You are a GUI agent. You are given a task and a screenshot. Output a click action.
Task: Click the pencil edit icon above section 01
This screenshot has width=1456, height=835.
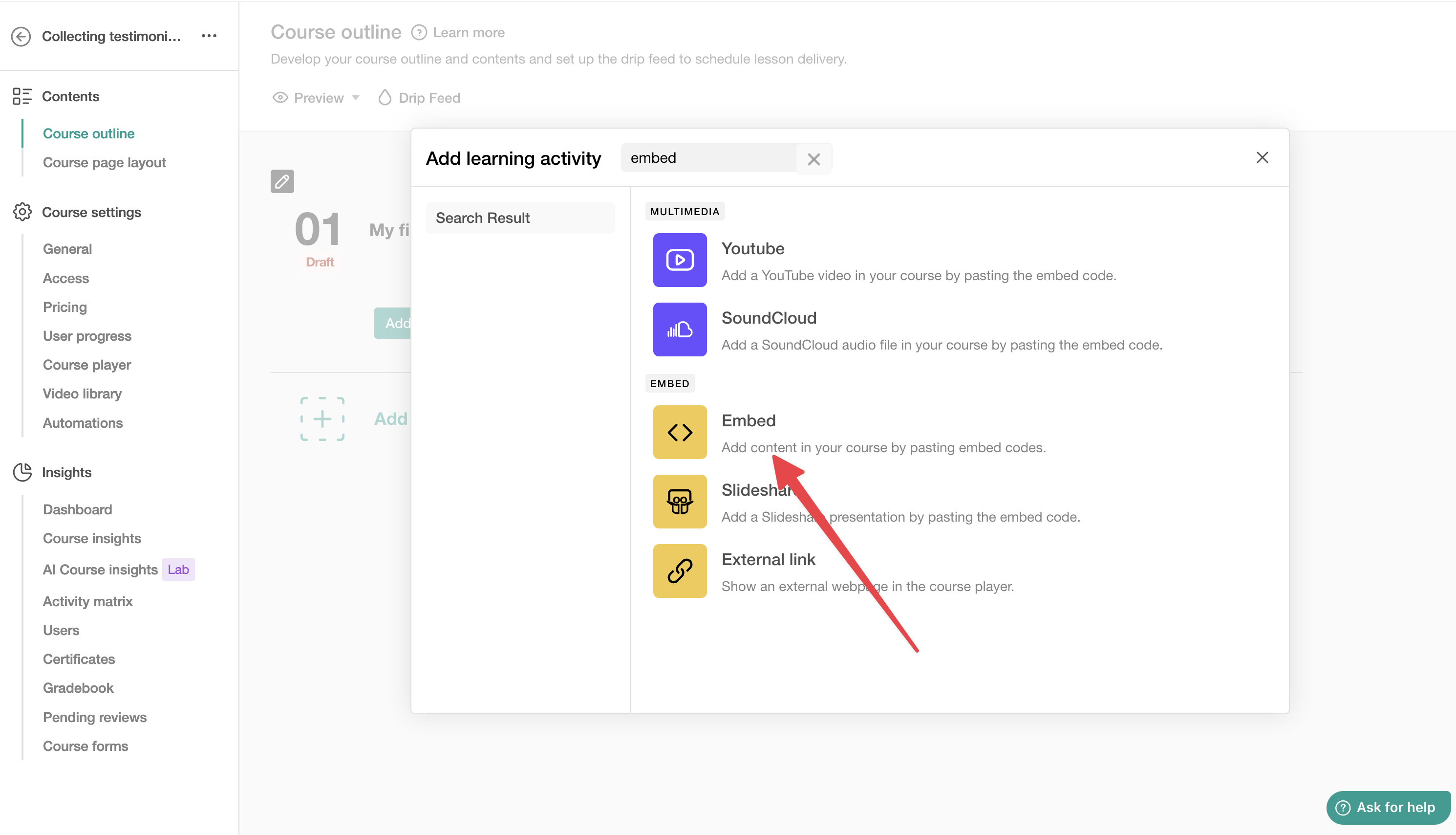[282, 181]
